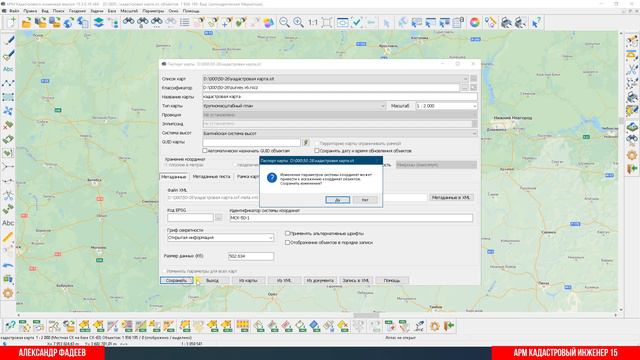Click the colorful shapes palette icon
Image resolution: width=640 pixels, height=360 pixels.
268,22
